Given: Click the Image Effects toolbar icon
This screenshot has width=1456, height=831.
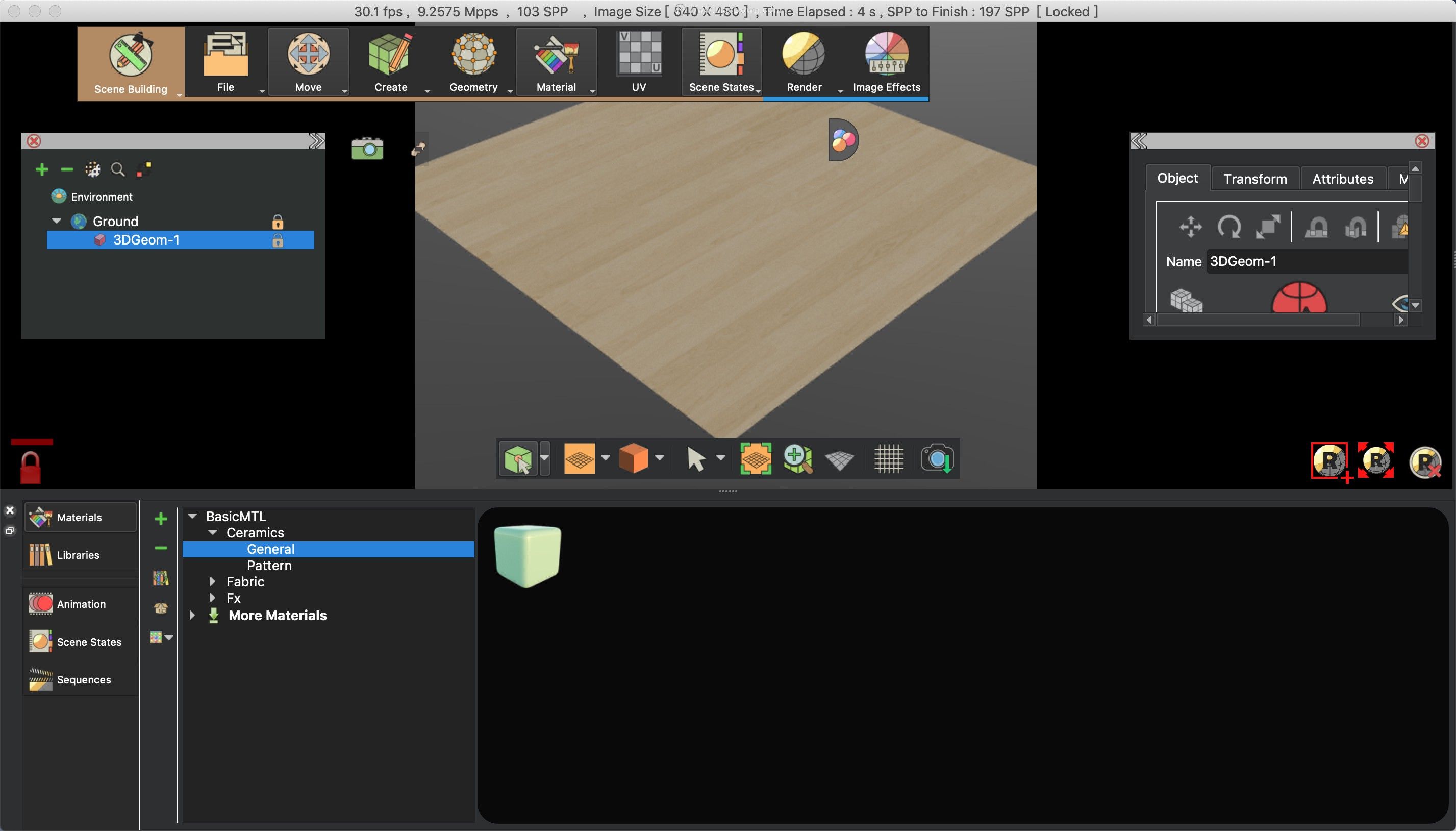Looking at the screenshot, I should coord(886,54).
